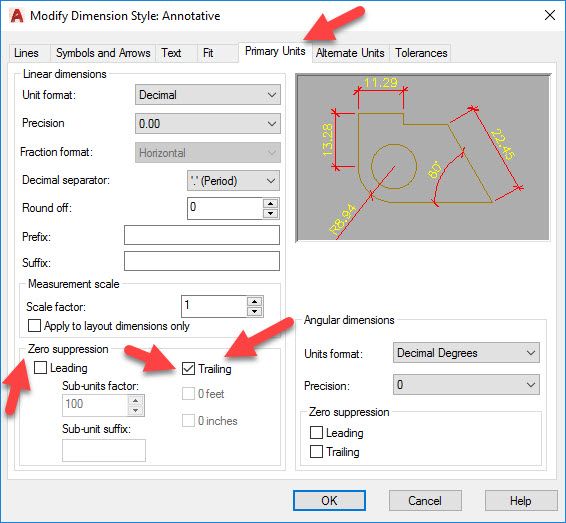Open the Alternate Units tab
Image resolution: width=566 pixels, height=523 pixels.
[x=350, y=53]
